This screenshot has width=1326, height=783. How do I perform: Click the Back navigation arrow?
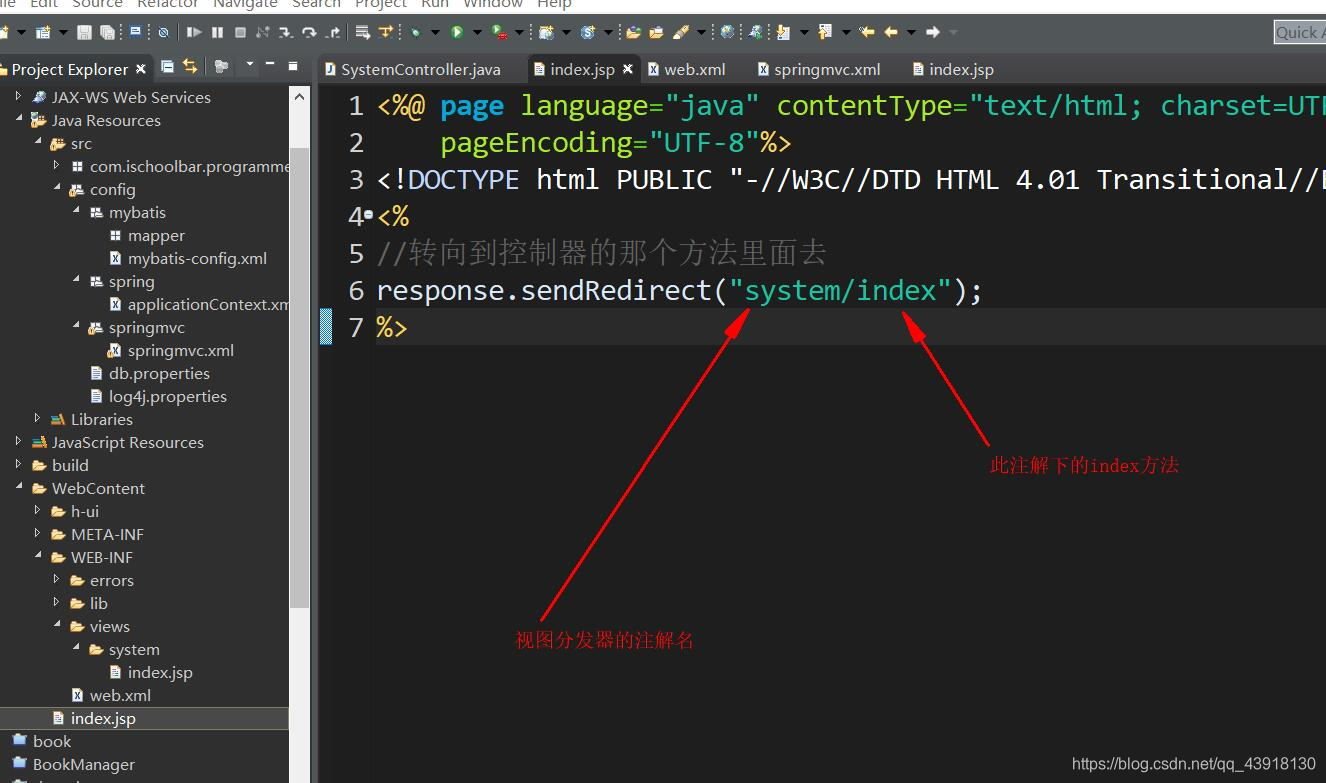point(890,32)
